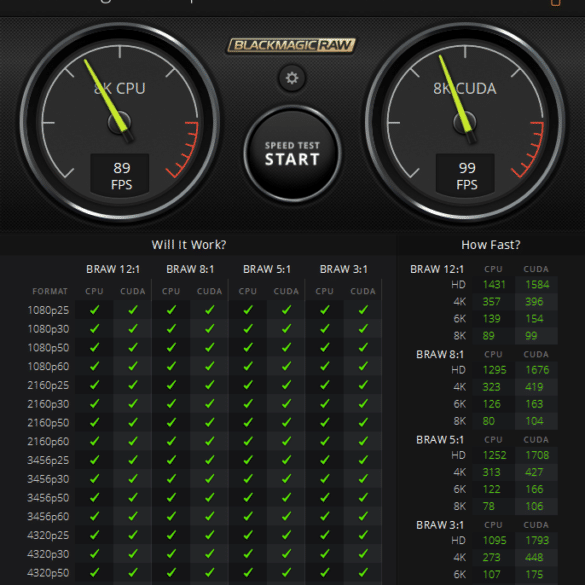Click the 4320p25 format row label
The image size is (585, 585).
click(x=48, y=535)
